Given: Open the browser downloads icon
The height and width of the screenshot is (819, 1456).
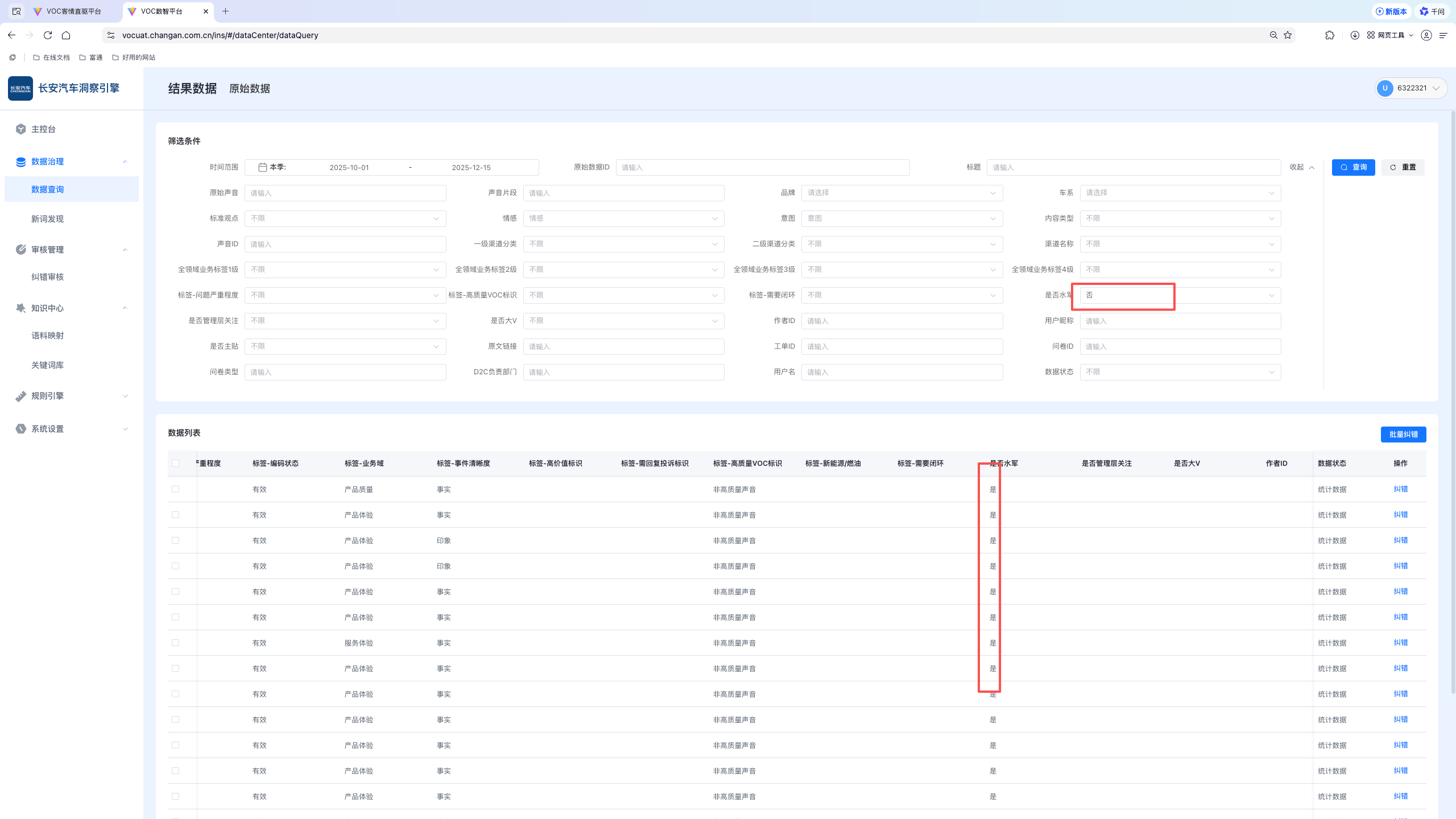Looking at the screenshot, I should coord(1355,35).
